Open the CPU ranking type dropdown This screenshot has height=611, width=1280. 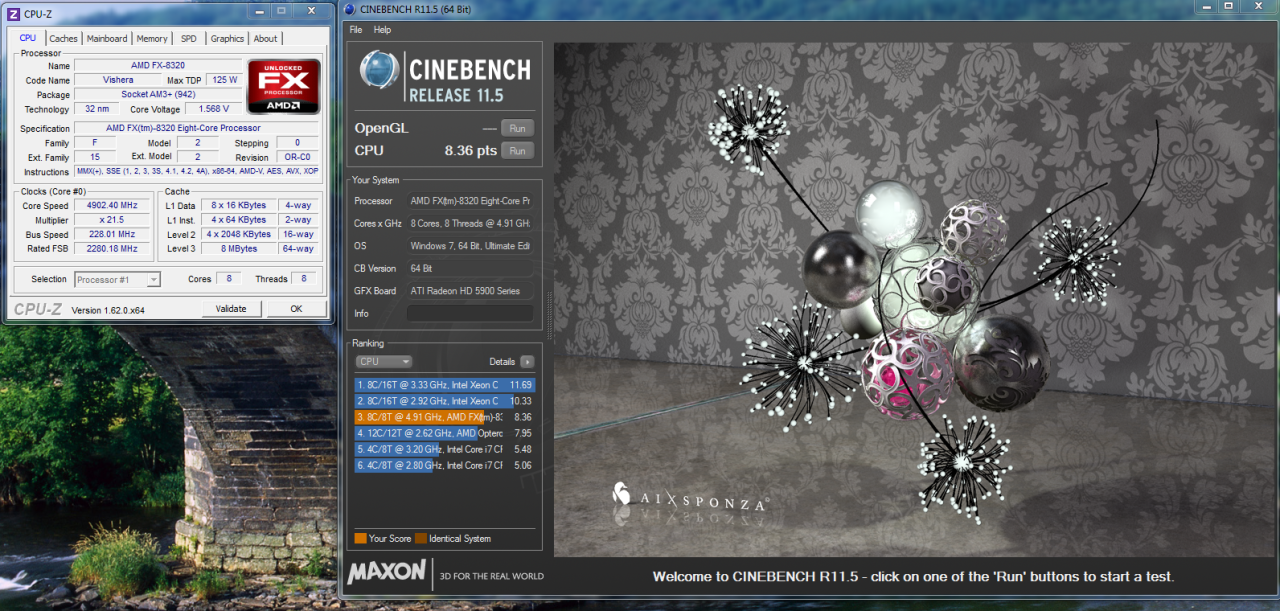(x=384, y=362)
